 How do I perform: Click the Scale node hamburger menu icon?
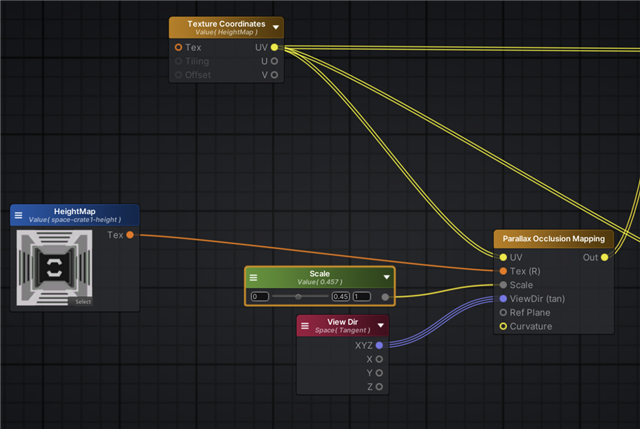point(254,277)
